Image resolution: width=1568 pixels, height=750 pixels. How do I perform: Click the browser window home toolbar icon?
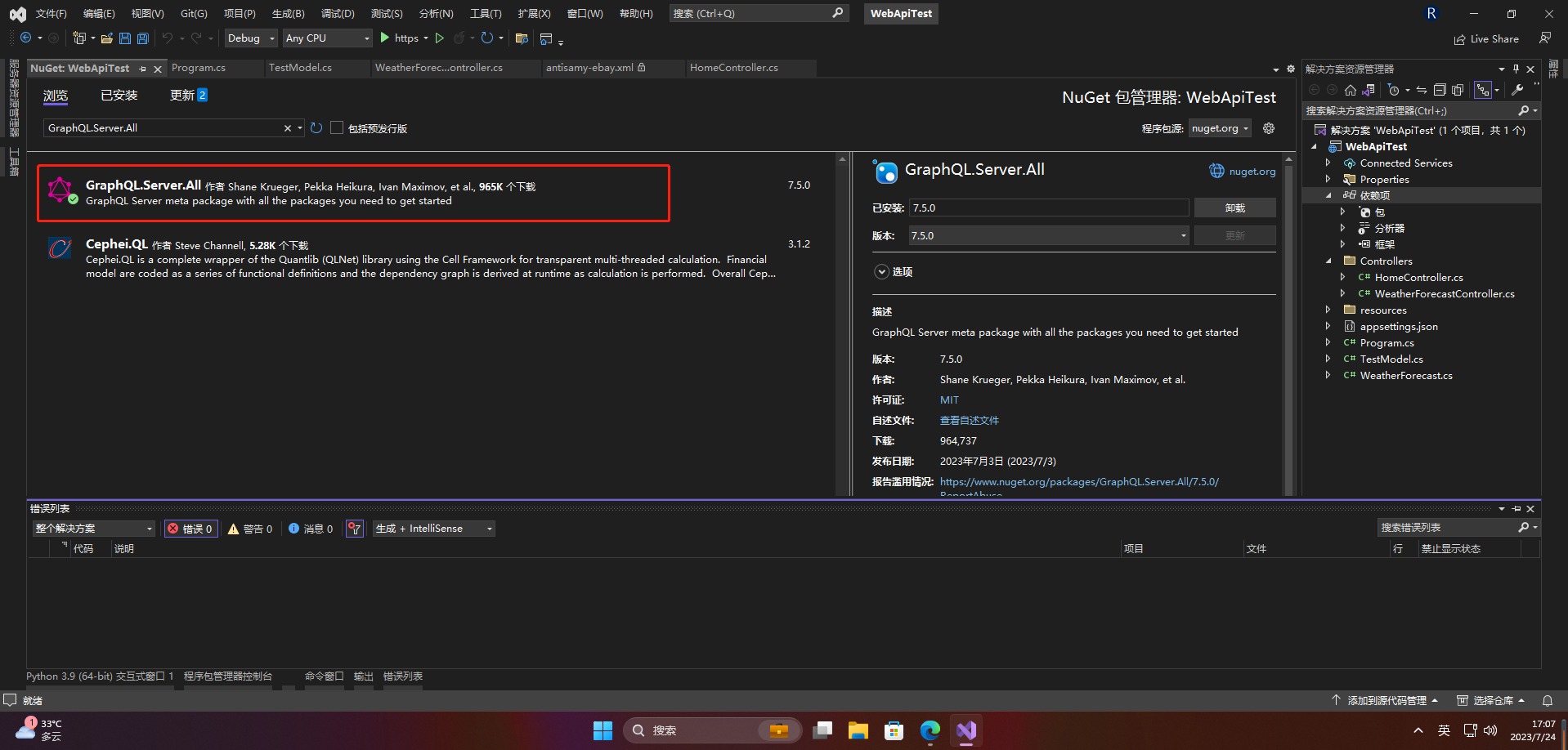(x=546, y=38)
